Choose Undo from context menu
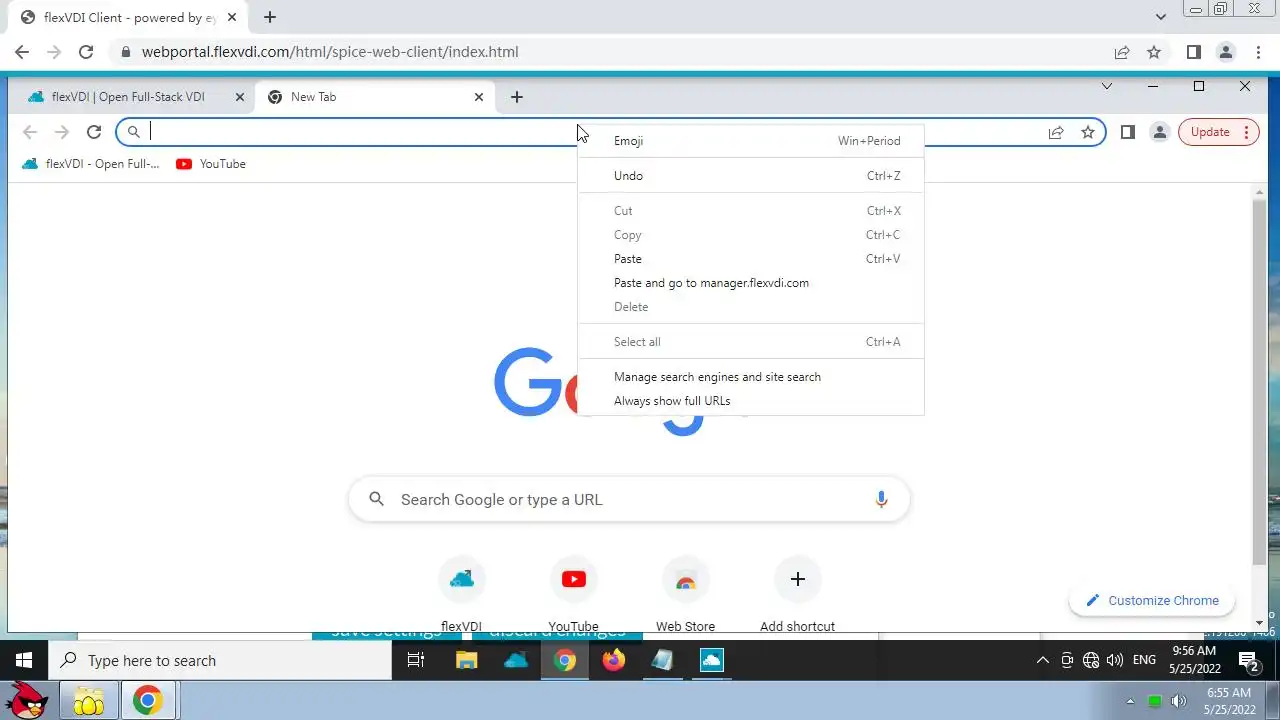1280x720 pixels. (751, 176)
